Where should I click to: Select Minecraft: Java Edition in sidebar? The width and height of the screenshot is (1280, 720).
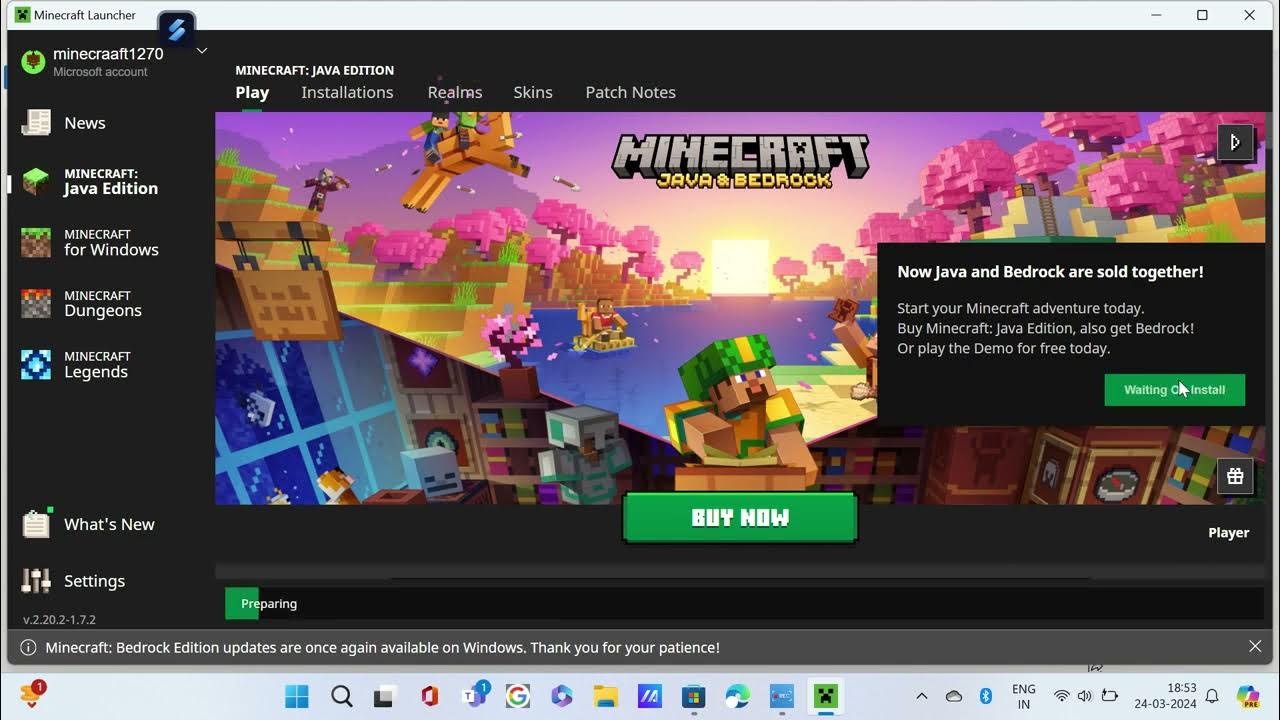point(90,181)
